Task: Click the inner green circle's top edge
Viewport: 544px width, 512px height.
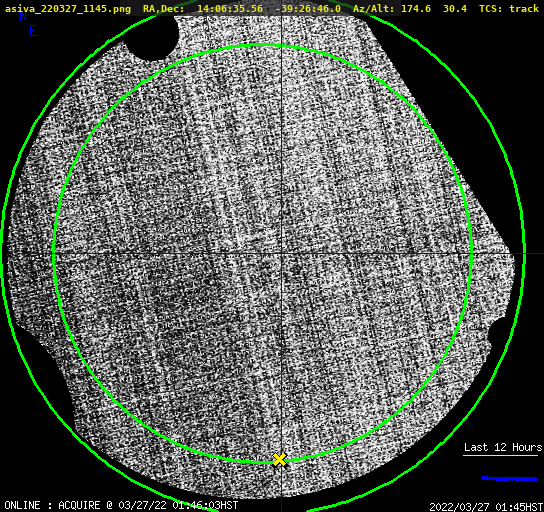Action: (263, 45)
